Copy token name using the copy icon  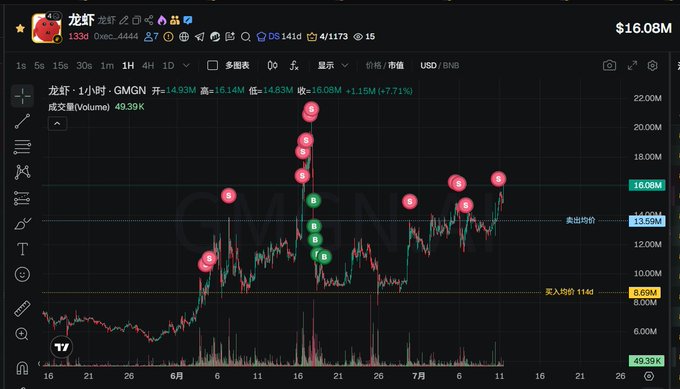(x=137, y=20)
